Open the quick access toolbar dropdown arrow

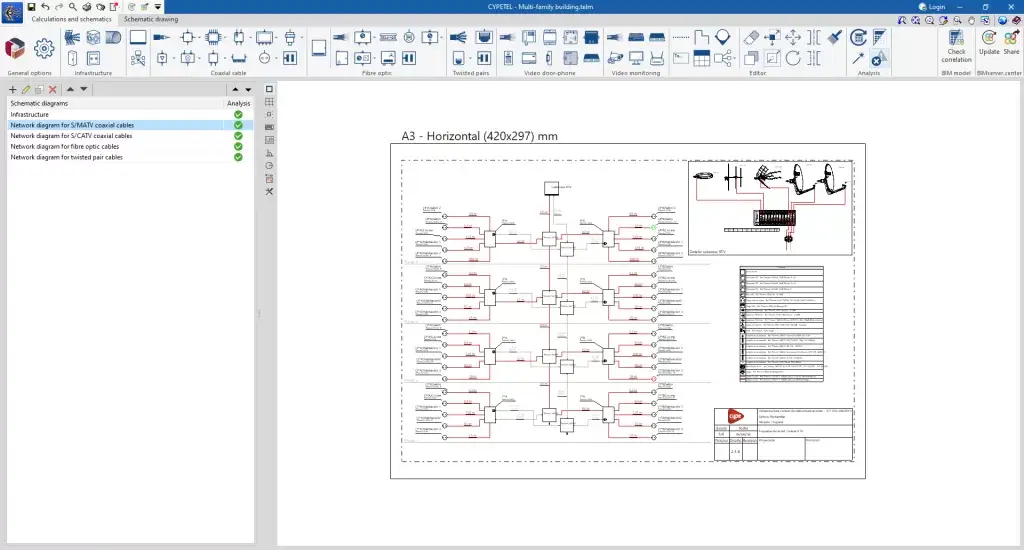click(x=158, y=7)
